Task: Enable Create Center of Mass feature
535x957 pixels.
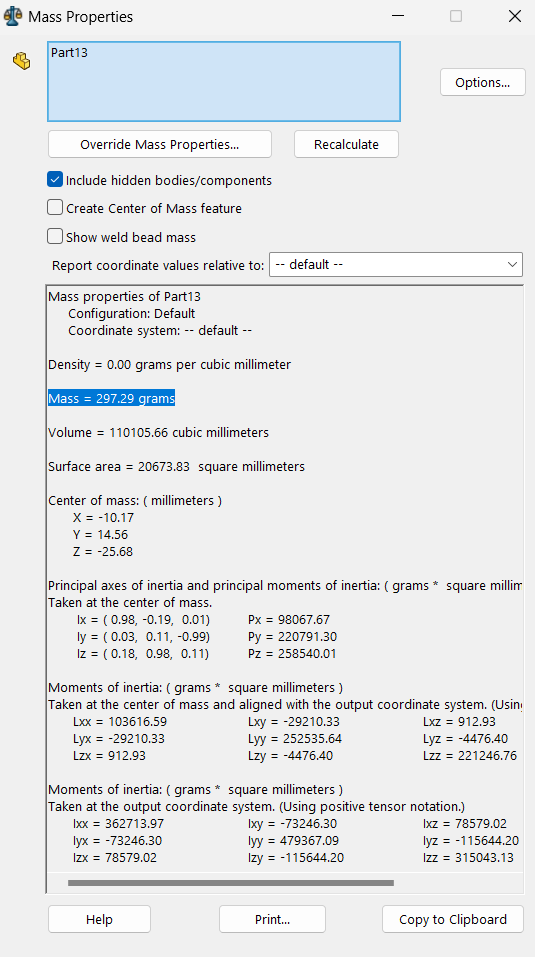Action: [x=55, y=208]
